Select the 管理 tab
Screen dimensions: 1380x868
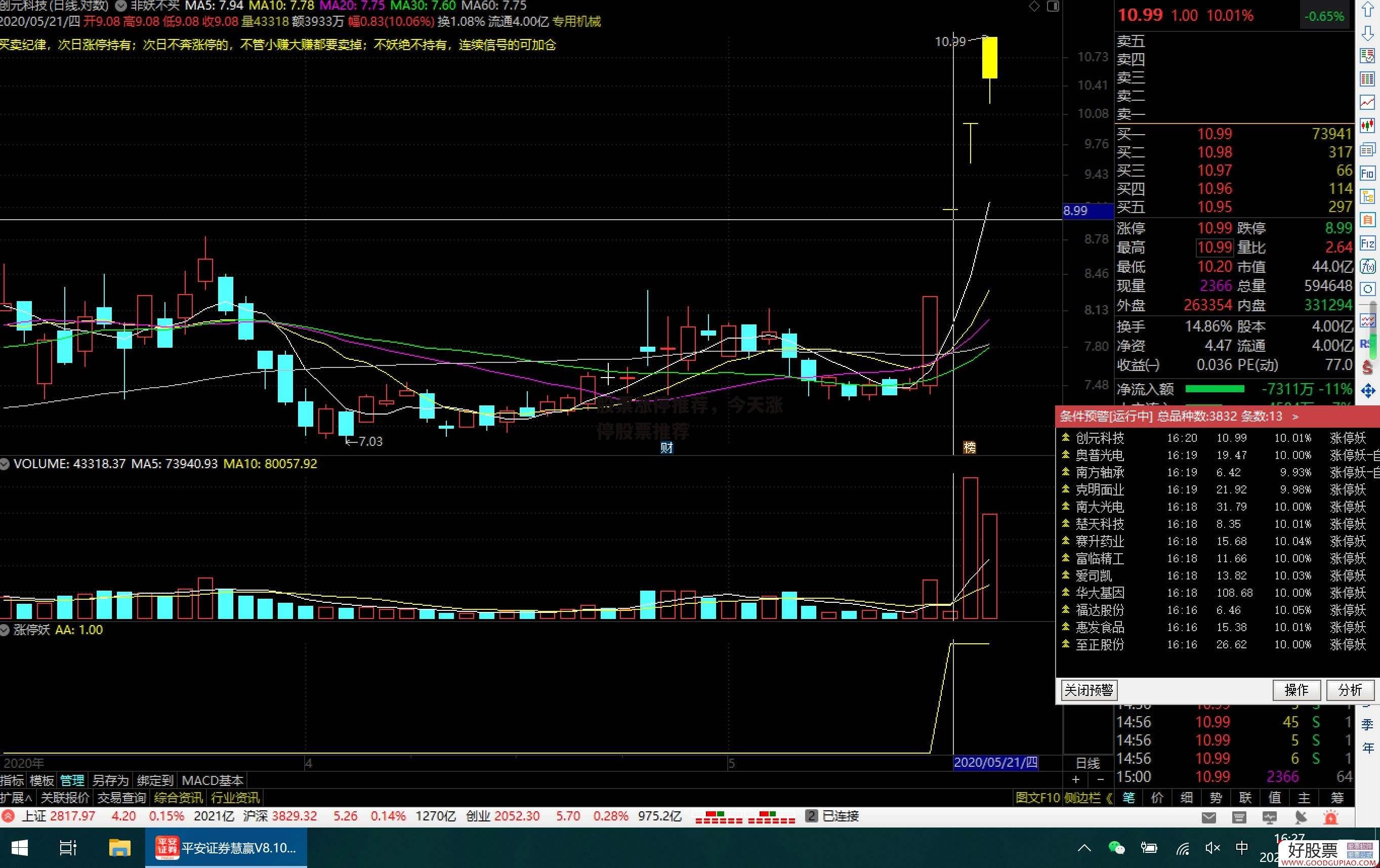tap(72, 780)
